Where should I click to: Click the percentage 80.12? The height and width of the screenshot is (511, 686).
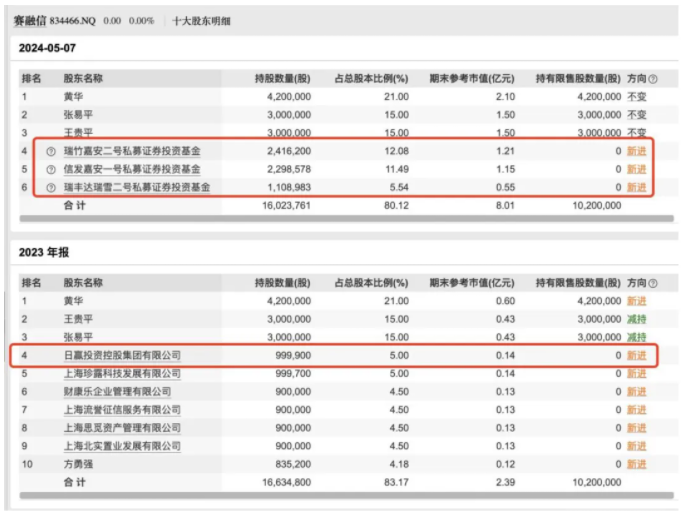pos(396,205)
